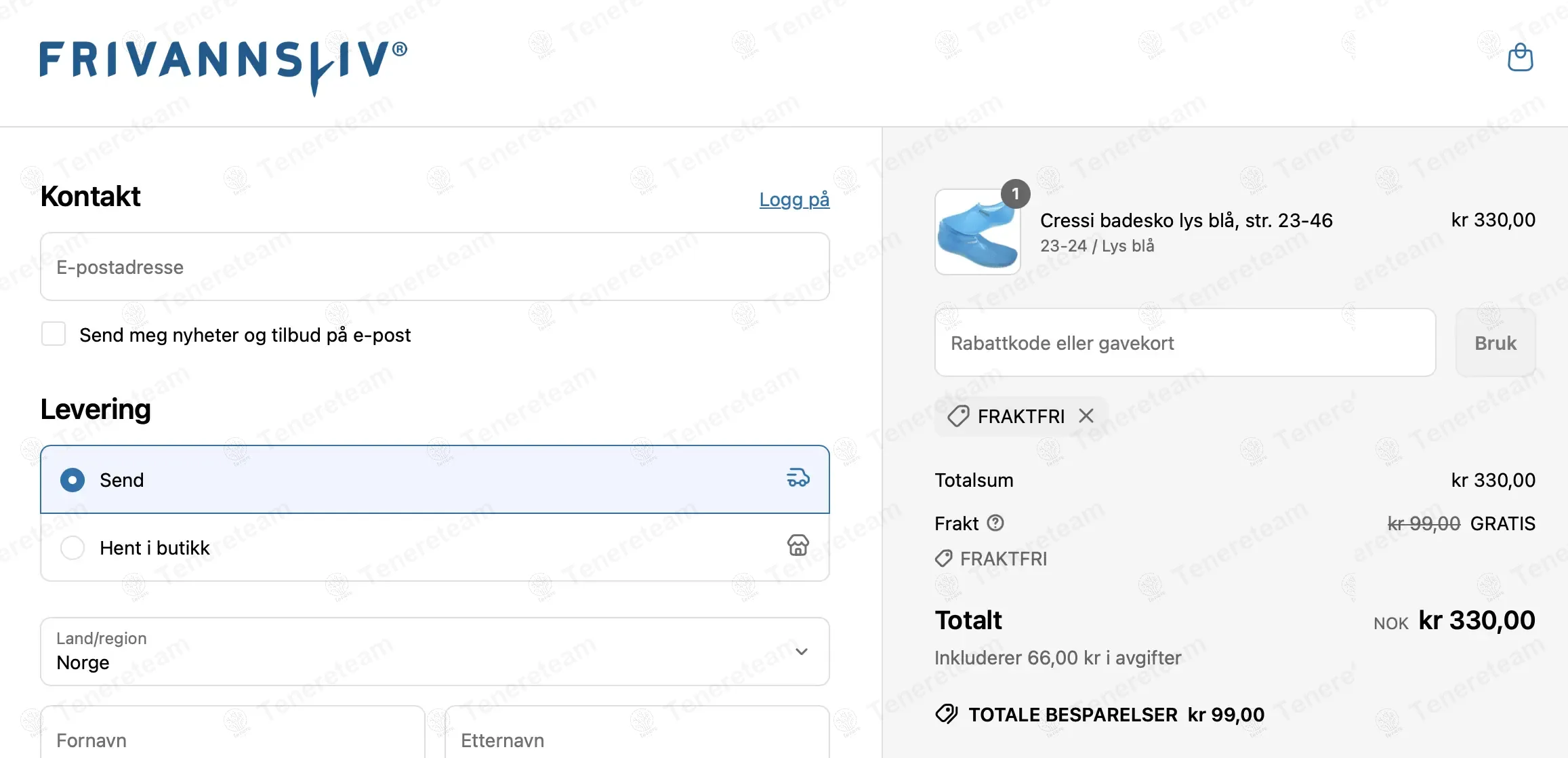This screenshot has height=758, width=1568.
Task: Remove the FRAKTFRI discount code
Action: pyautogui.click(x=1086, y=416)
